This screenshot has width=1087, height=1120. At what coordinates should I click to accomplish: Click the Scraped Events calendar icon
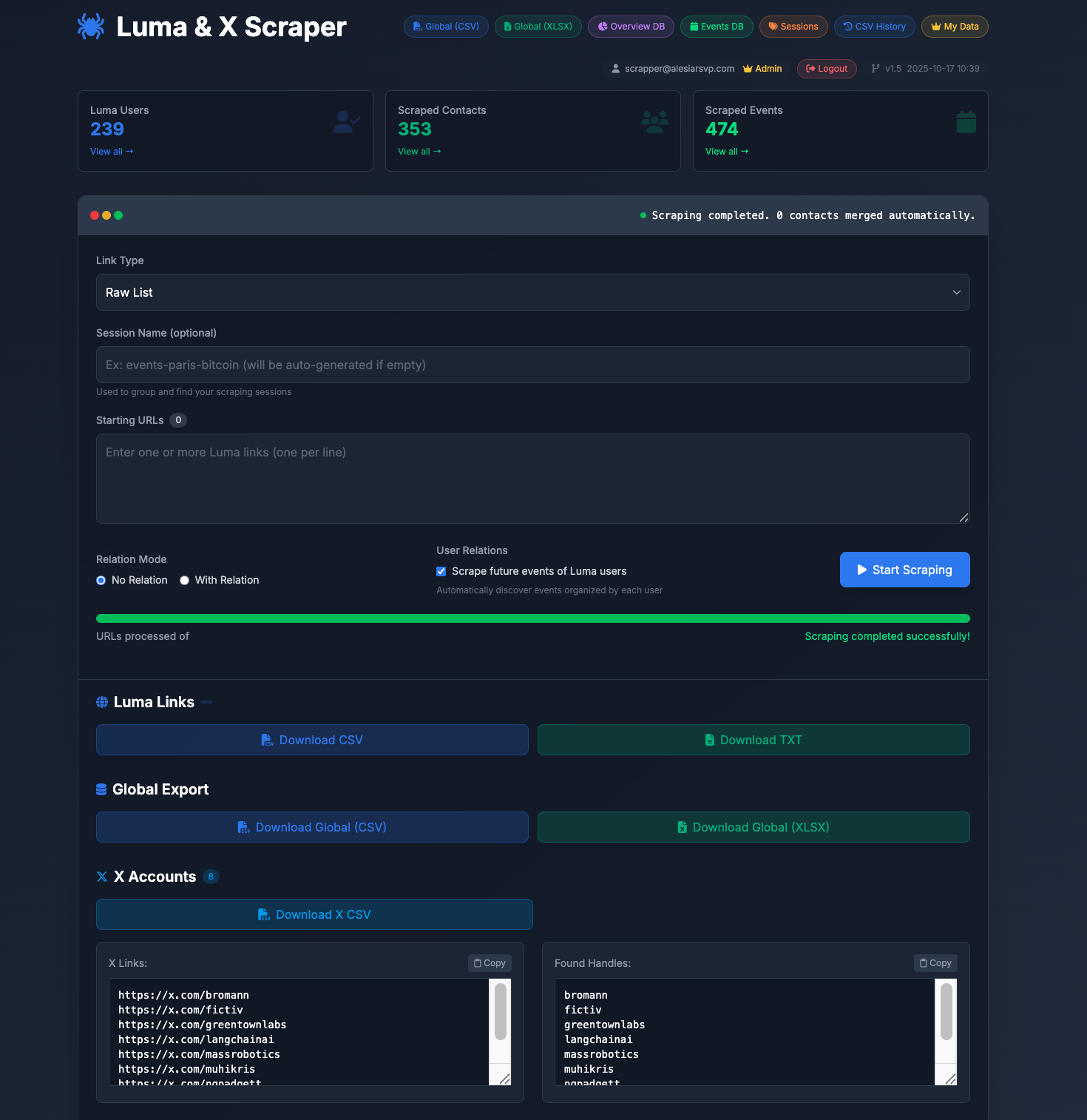[966, 122]
